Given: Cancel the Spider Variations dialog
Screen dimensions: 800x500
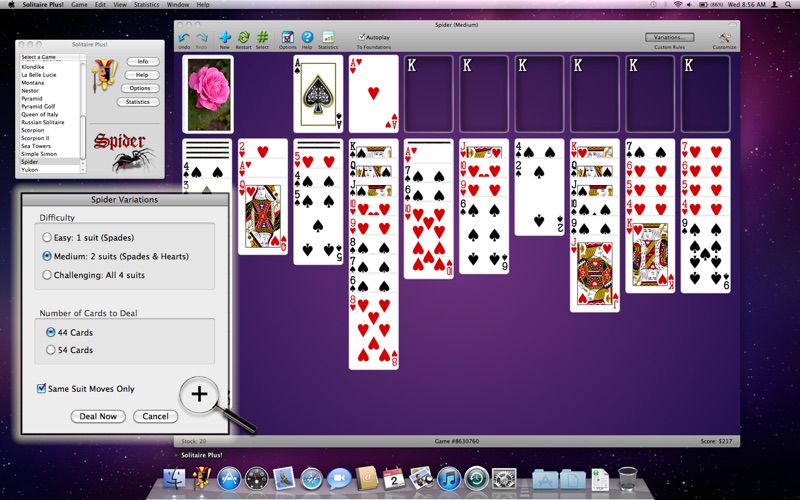Looking at the screenshot, I should click(x=155, y=416).
